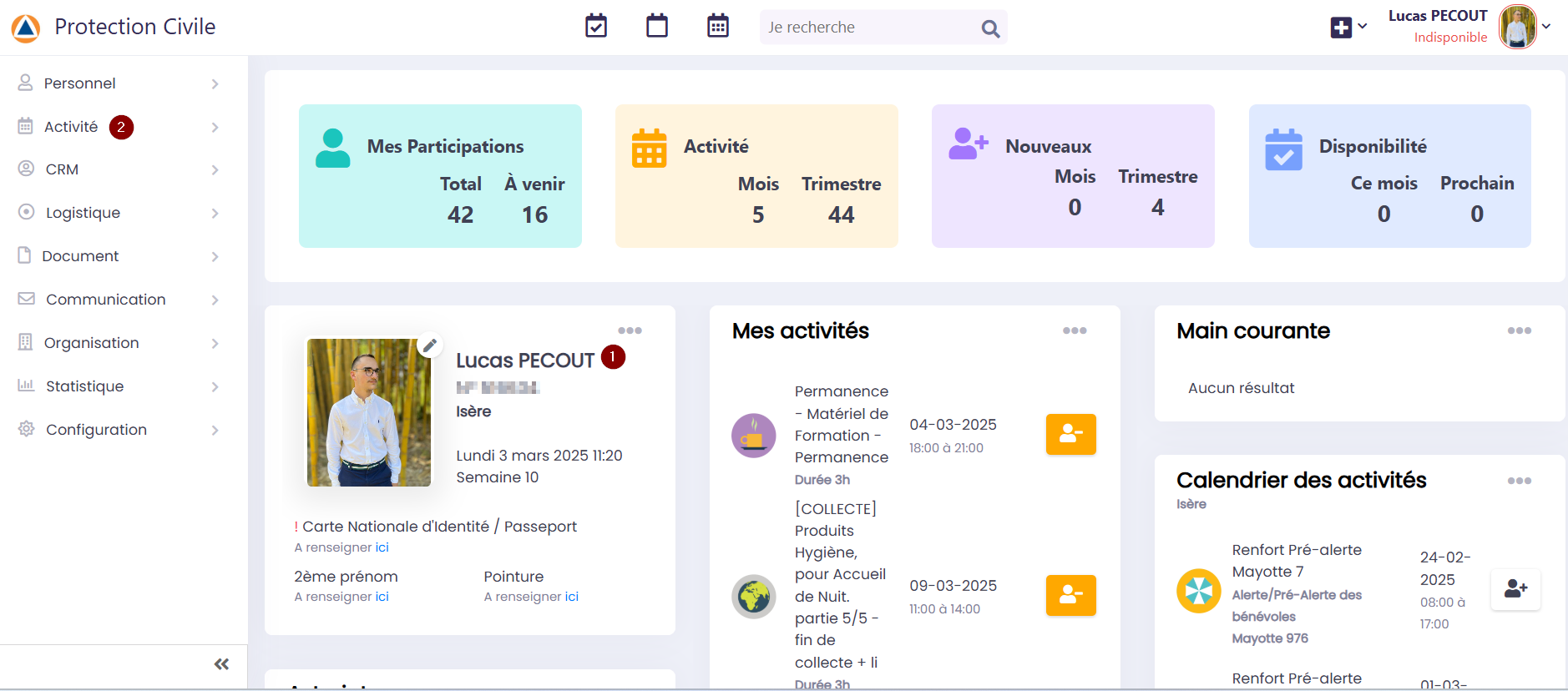Screen dimensions: 1568x691
Task: Open the Logistique menu item
Action: click(117, 213)
